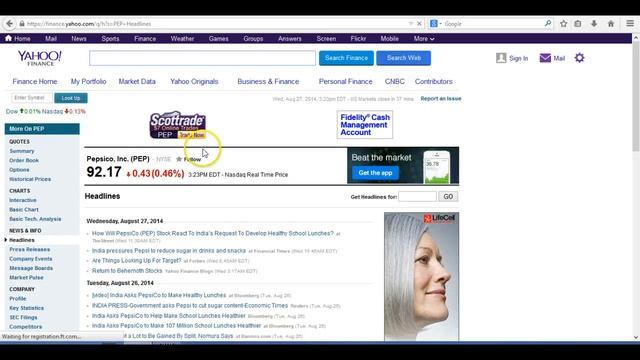Click the Search Web button
Screen dimensions: 640x360
coord(404,58)
